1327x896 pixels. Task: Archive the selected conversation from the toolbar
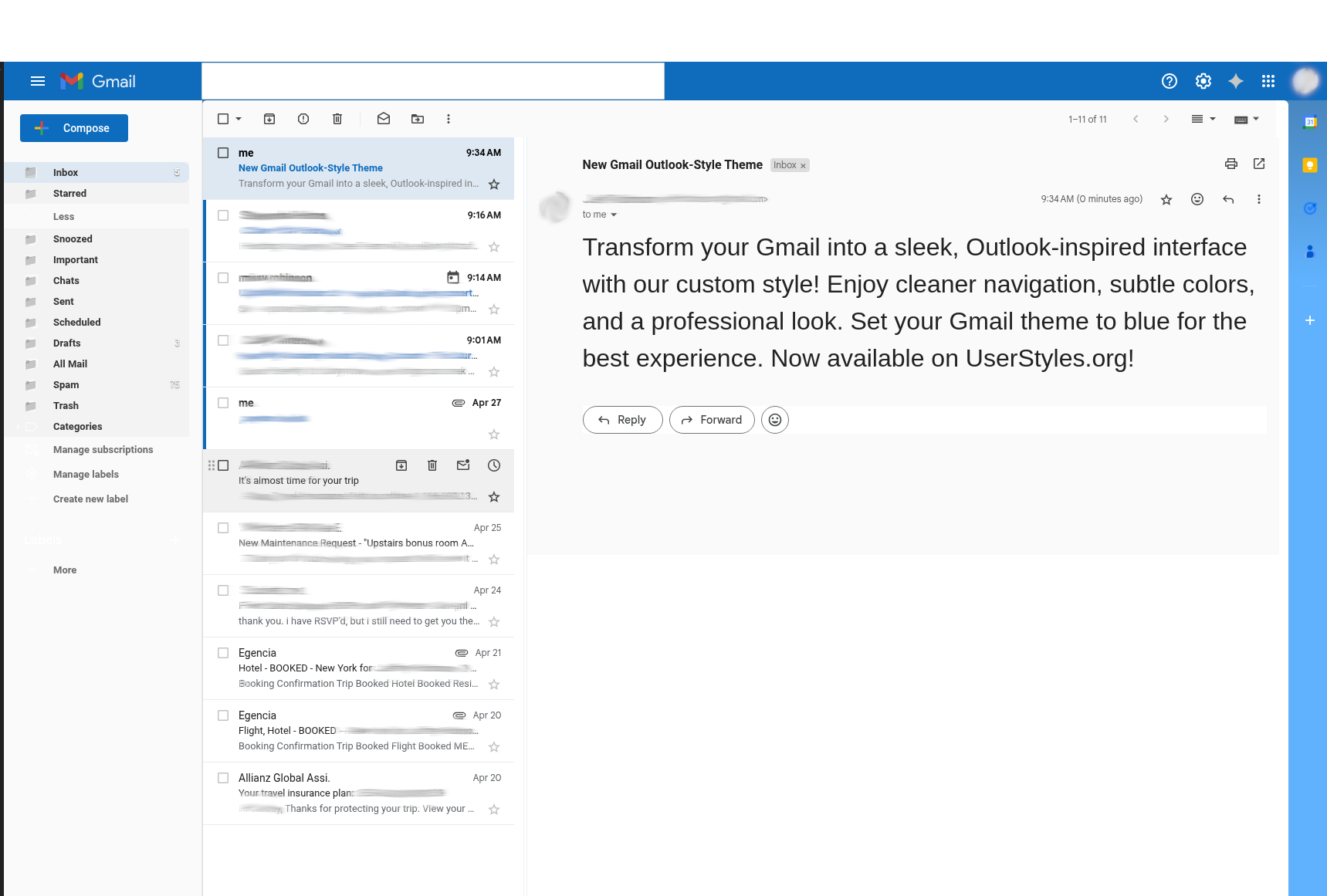(269, 118)
